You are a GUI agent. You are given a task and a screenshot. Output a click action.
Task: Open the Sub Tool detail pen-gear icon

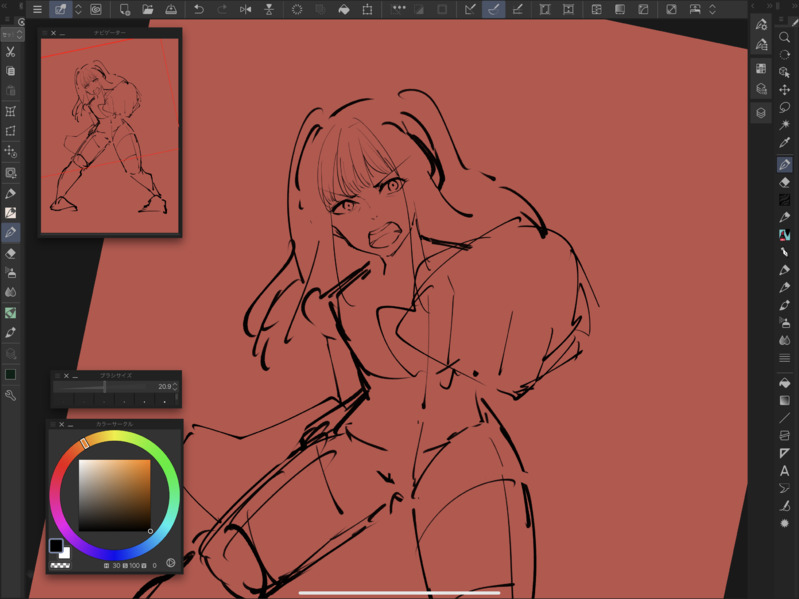click(x=761, y=24)
